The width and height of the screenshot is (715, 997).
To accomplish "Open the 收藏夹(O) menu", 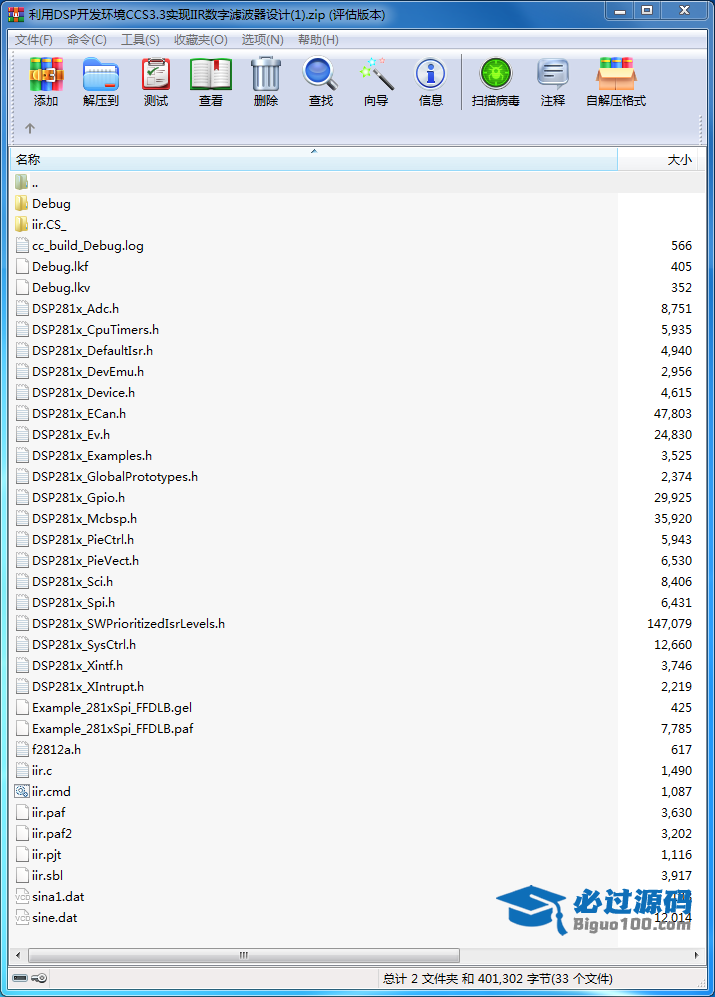I will [x=200, y=39].
